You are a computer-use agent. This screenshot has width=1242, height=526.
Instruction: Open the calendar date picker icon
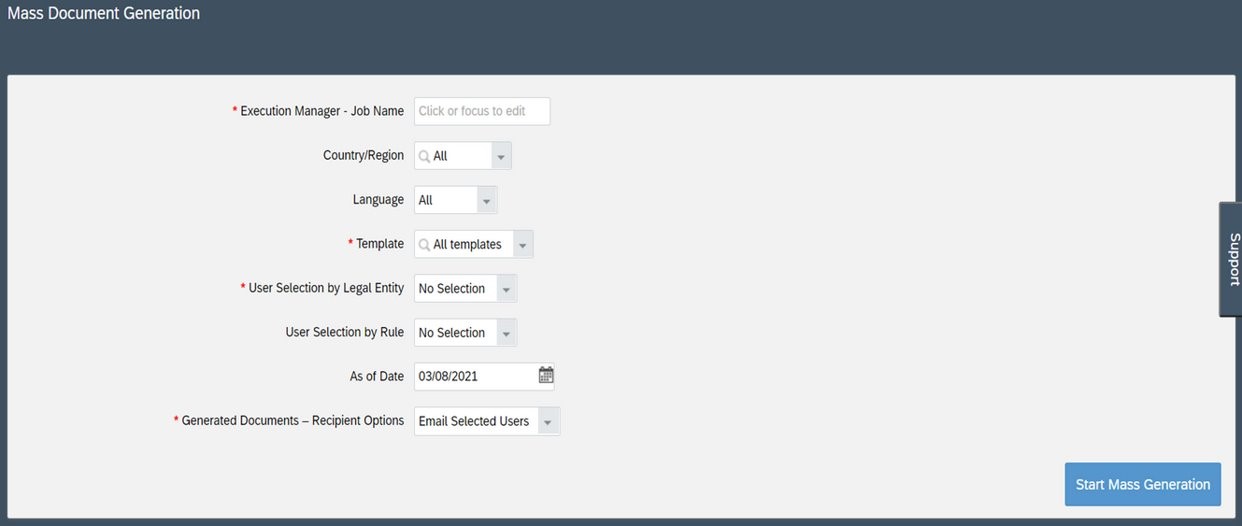pyautogui.click(x=546, y=376)
